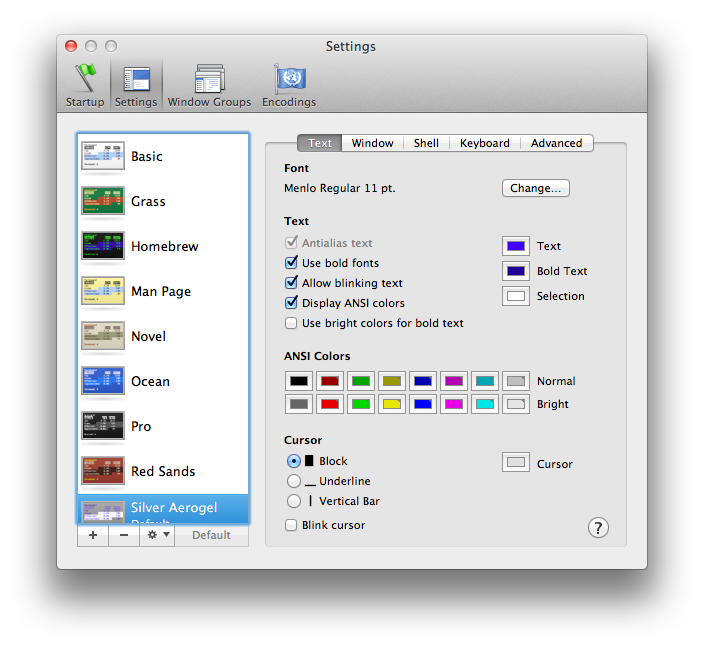Click the normal red ANSI color swatch
The width and height of the screenshot is (704, 648).
pyautogui.click(x=330, y=381)
